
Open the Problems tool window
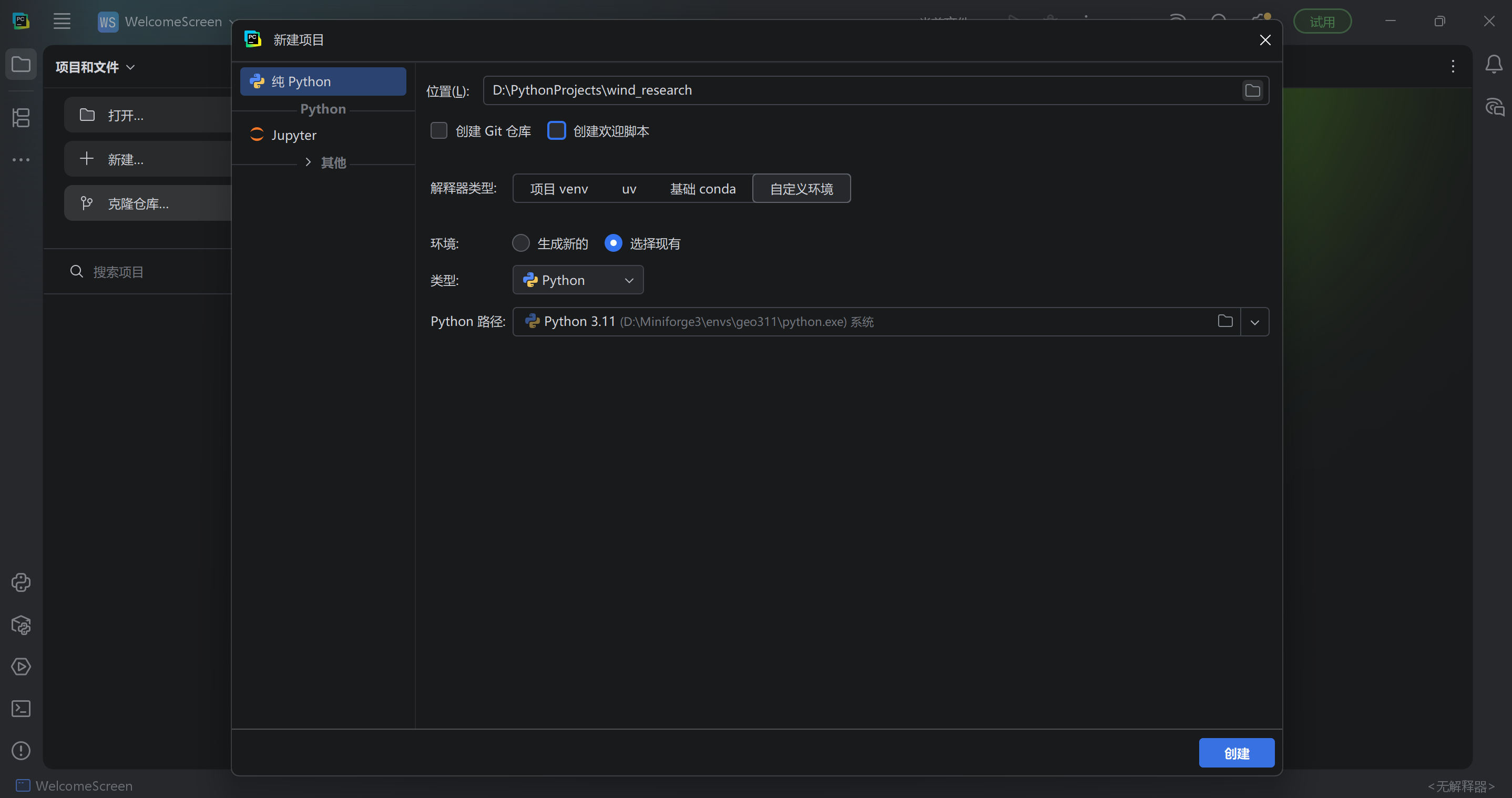coord(21,751)
